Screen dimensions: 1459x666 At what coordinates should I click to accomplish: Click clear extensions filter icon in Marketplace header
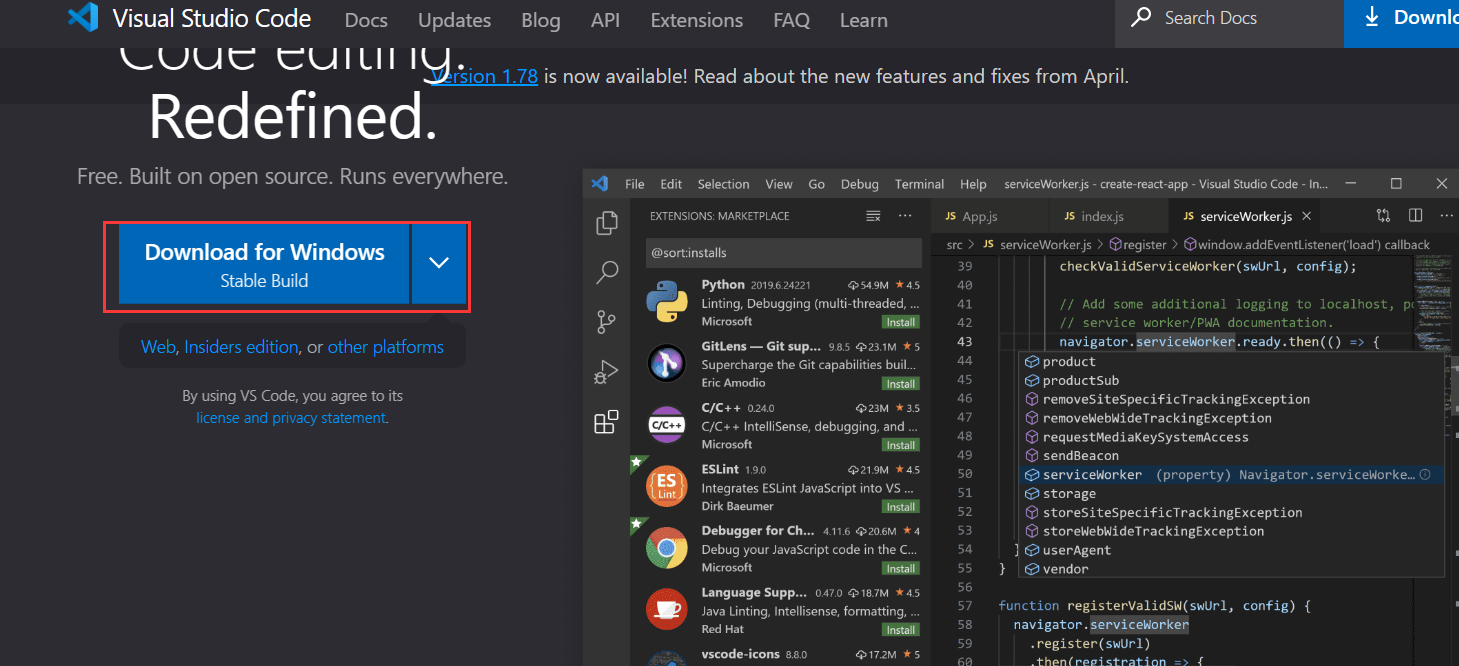coord(873,215)
